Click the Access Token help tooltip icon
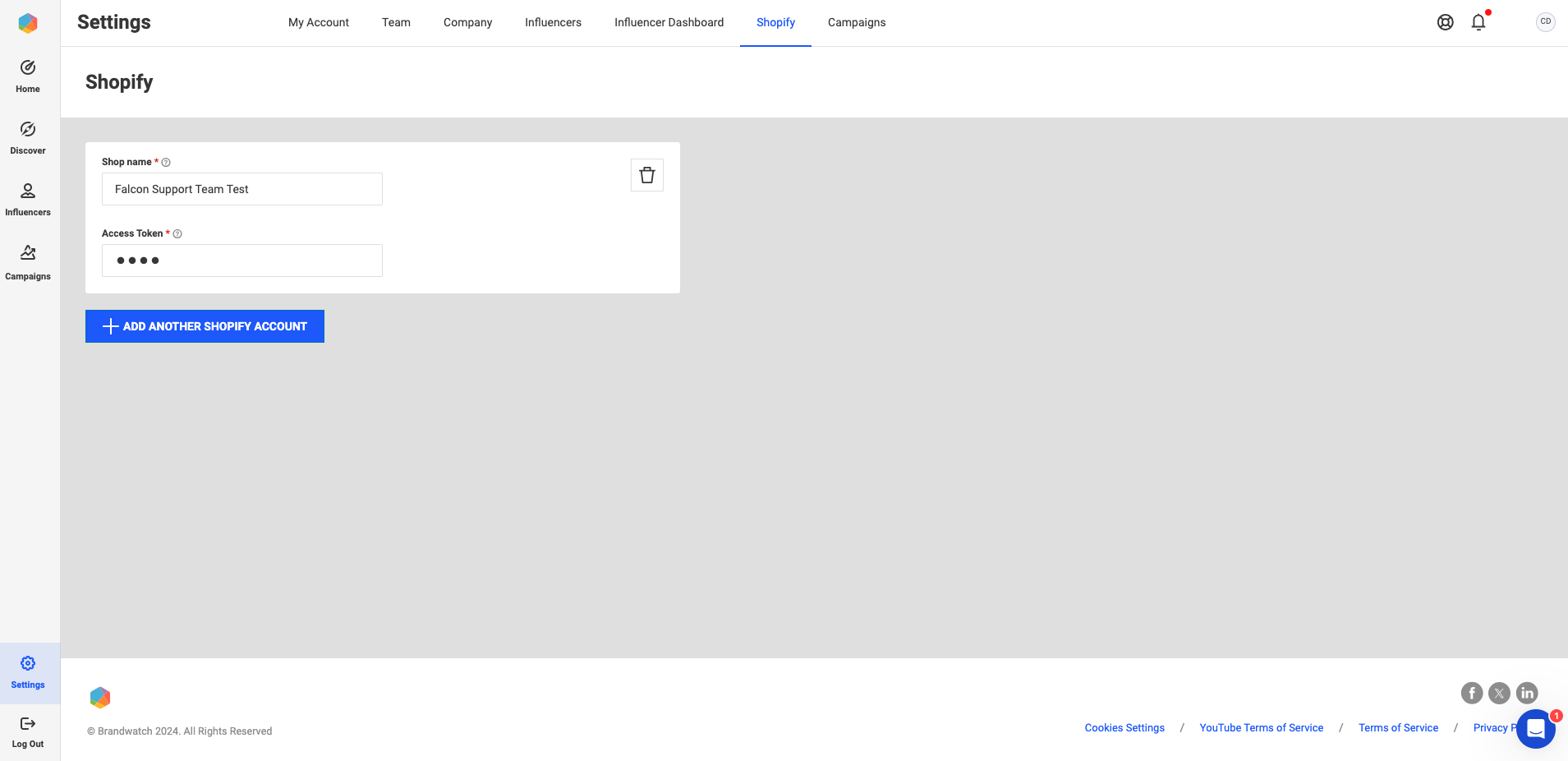The height and width of the screenshot is (761, 1568). click(177, 234)
